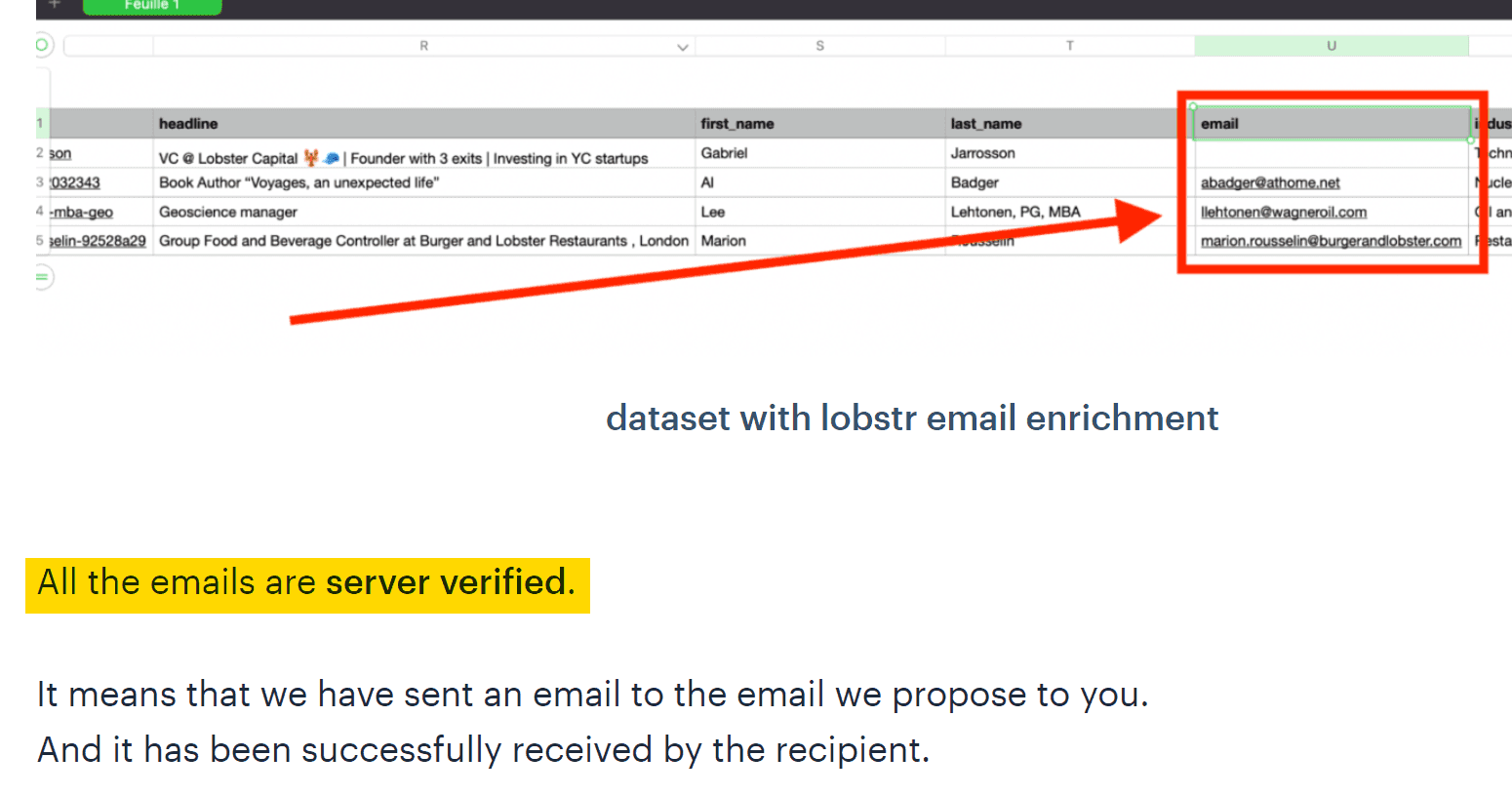Open the 032343 profile link
Viewport: 1512px width, 796px height.
point(75,182)
